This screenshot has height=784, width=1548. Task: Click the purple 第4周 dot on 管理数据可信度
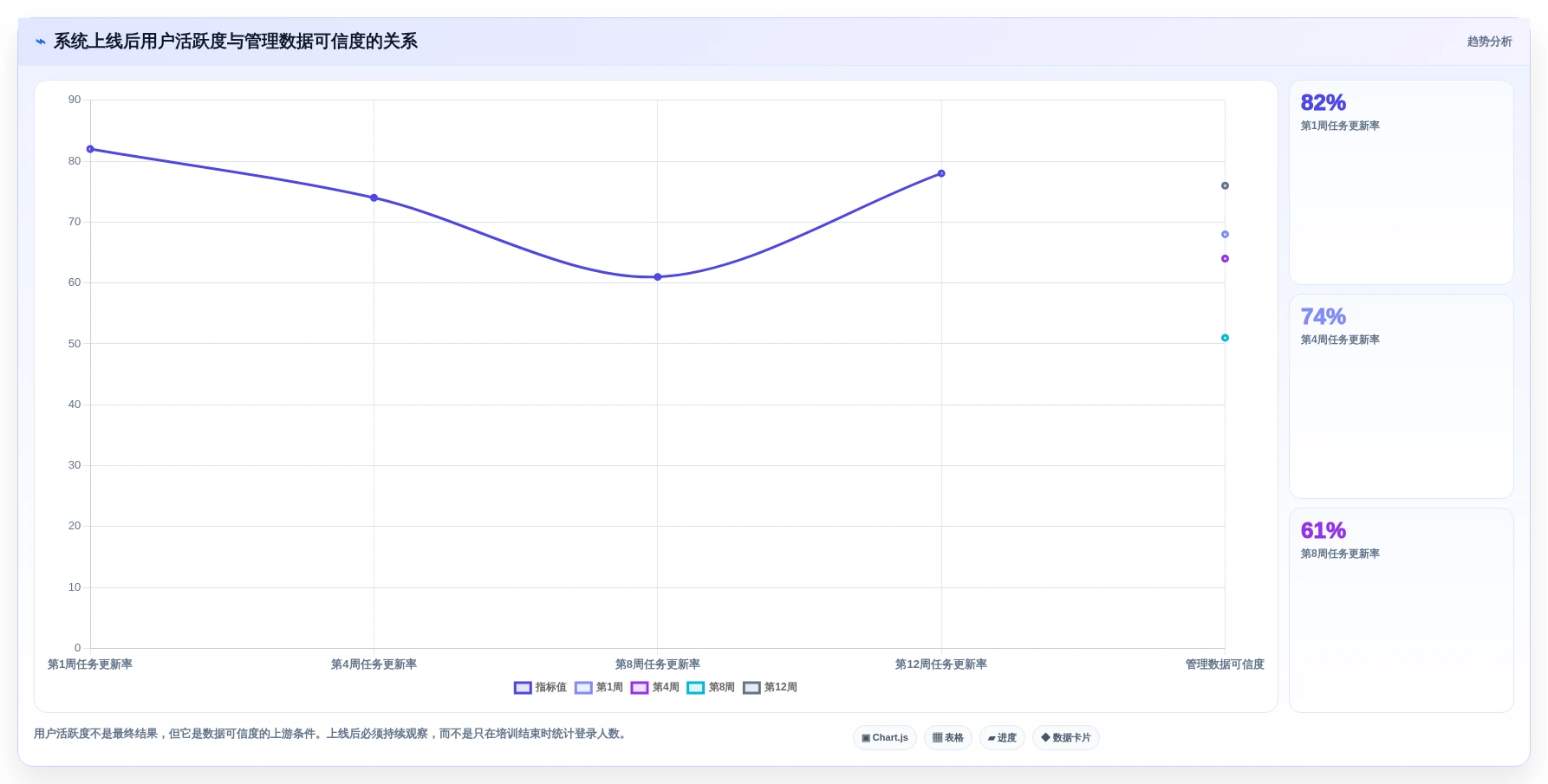[x=1225, y=259]
